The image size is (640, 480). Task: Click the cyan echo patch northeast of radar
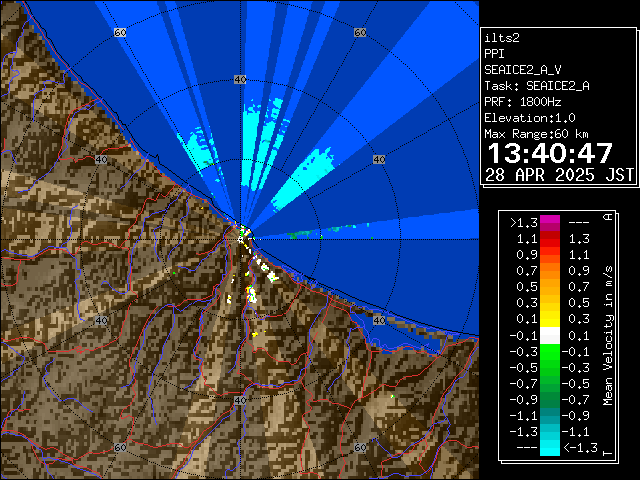tap(304, 179)
